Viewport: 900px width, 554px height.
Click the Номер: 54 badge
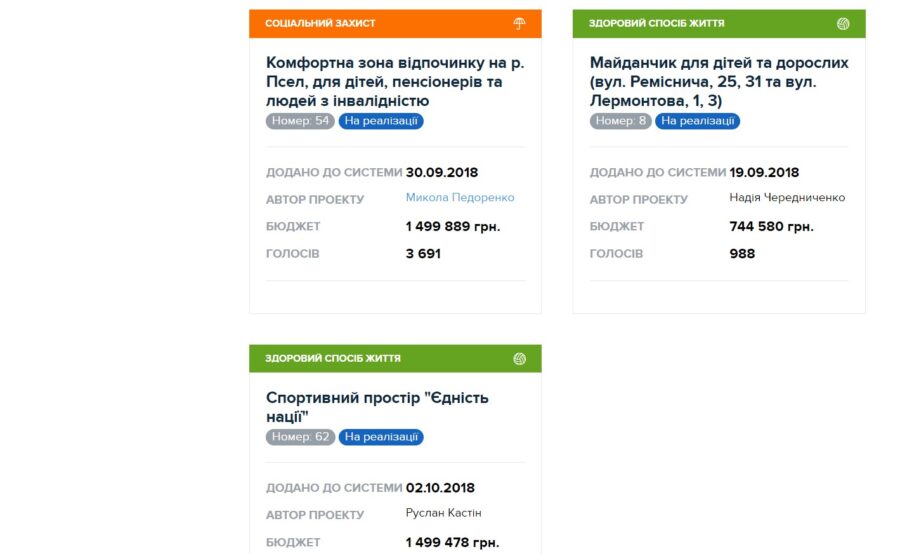pos(300,121)
